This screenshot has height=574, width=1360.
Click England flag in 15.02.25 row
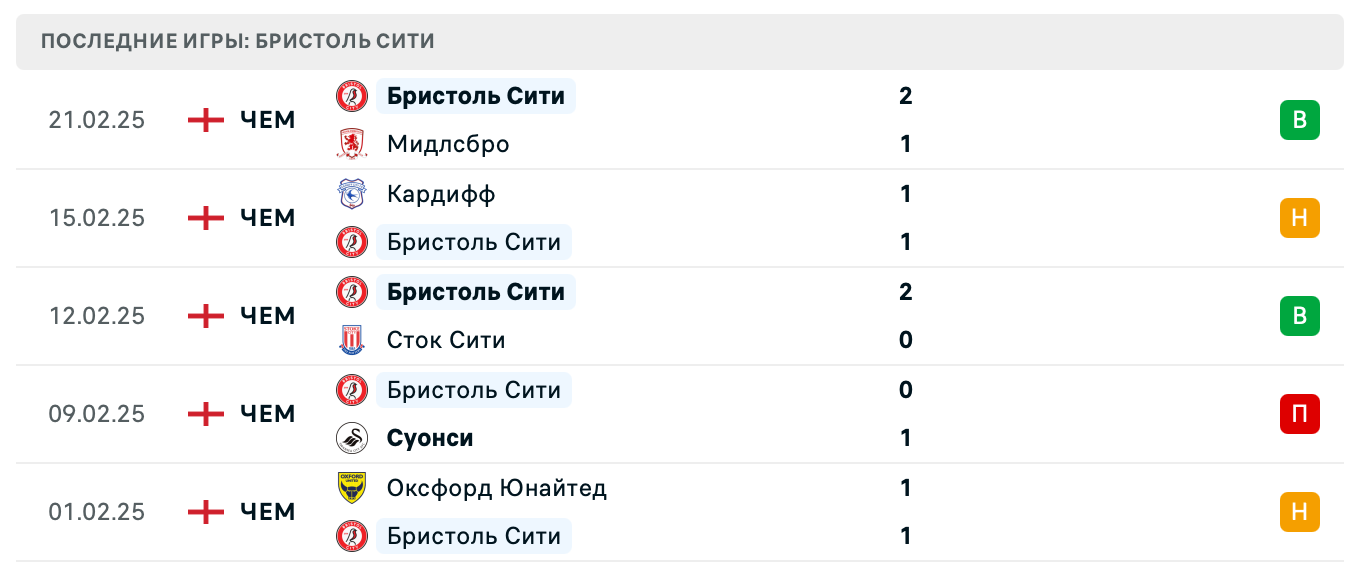(x=206, y=218)
